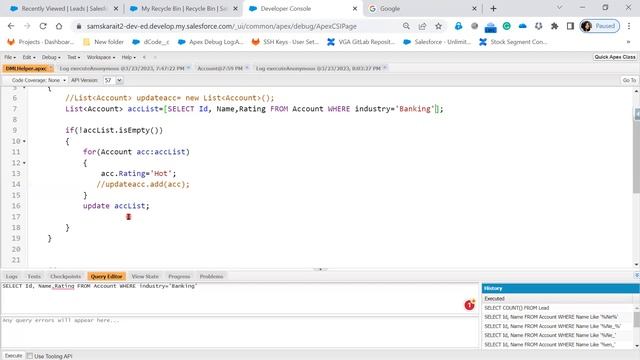The height and width of the screenshot is (360, 640).
Task: Switch to Tests panel tab
Action: pyautogui.click(x=34, y=276)
